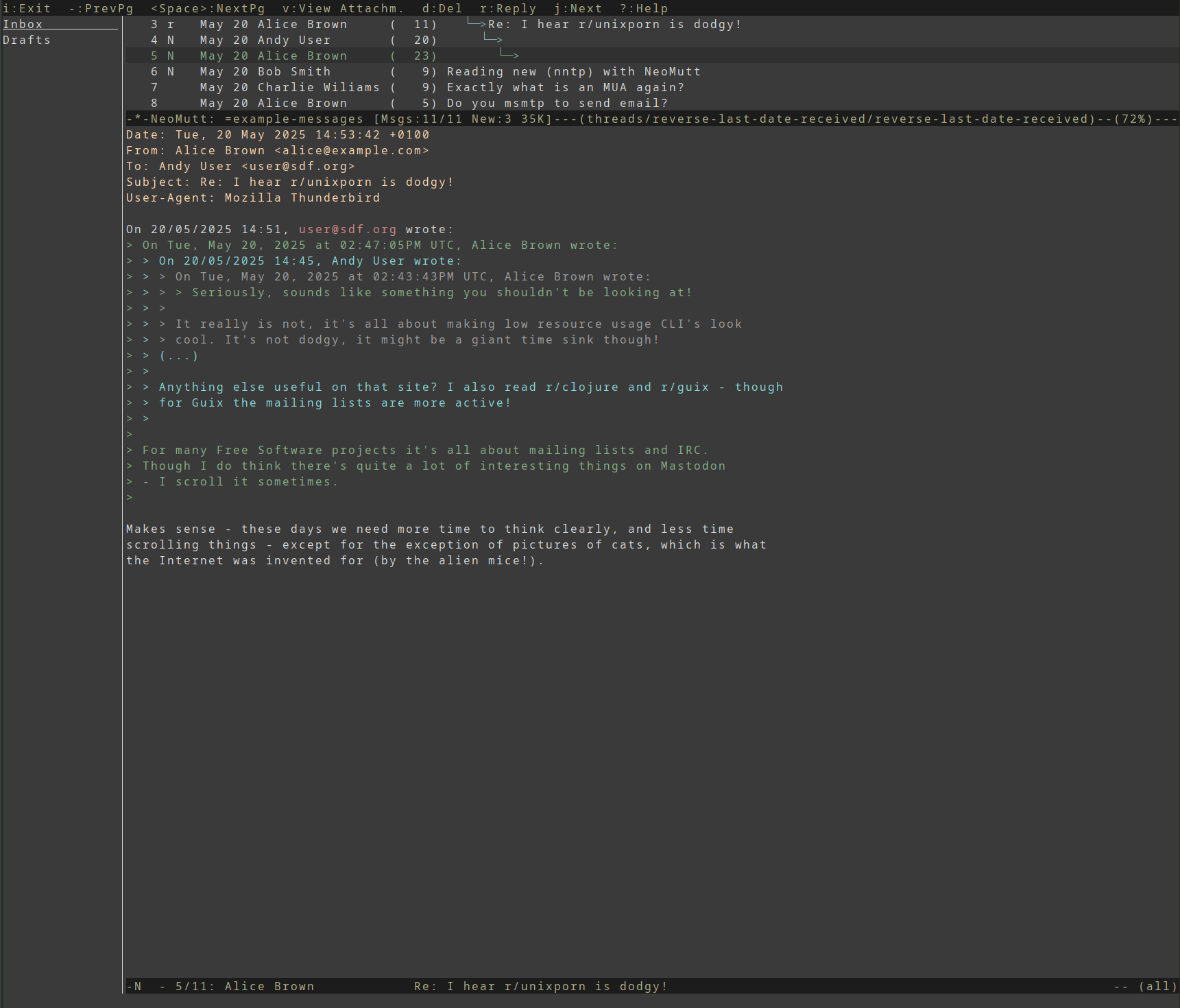Click the ?:Help shortcut hint

643,8
